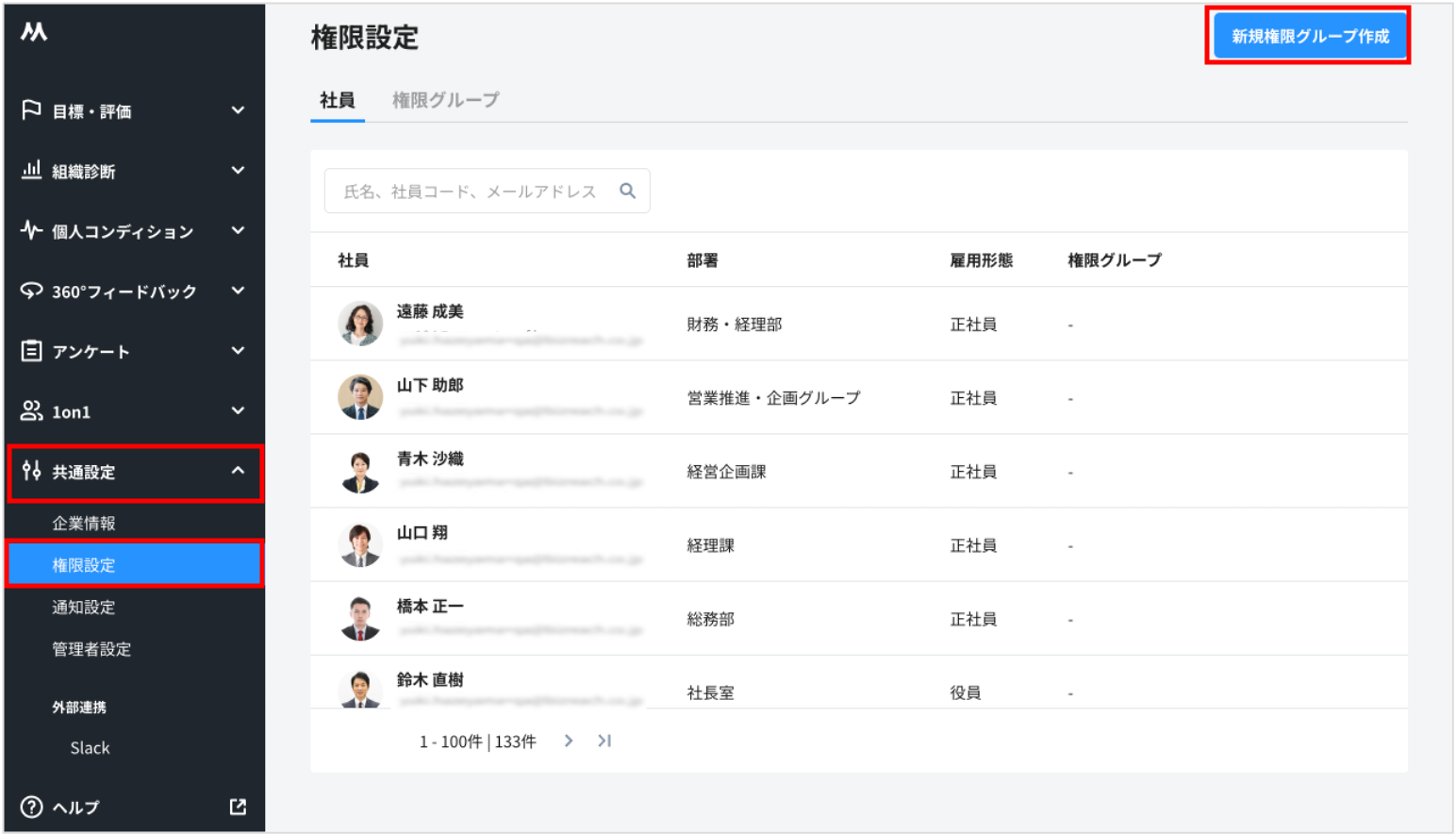Go to the next page of employees
This screenshot has width=1456, height=834.
[x=568, y=741]
